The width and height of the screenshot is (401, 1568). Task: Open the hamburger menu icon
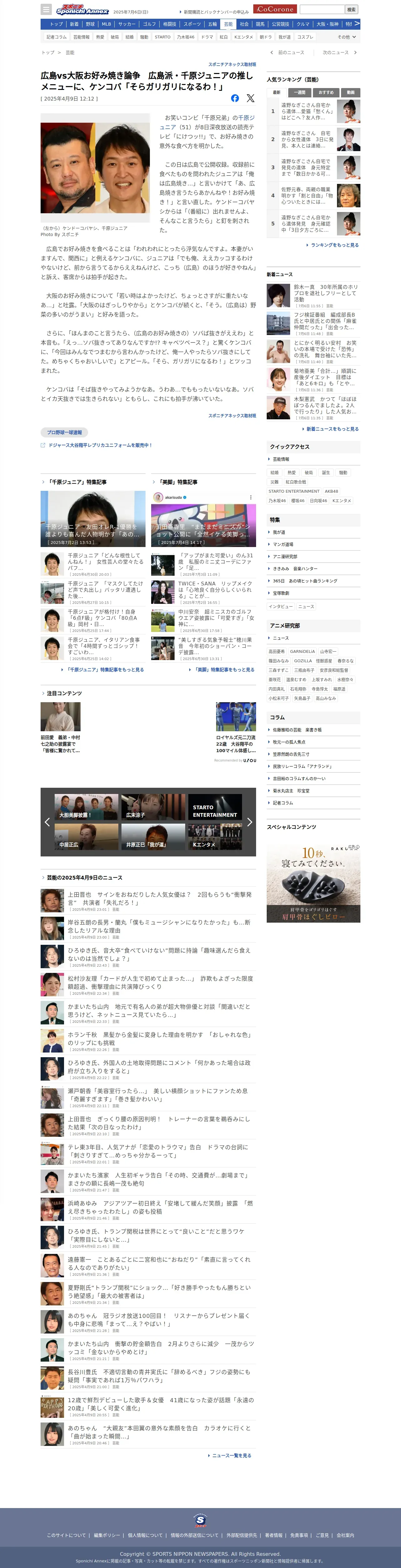pyautogui.click(x=46, y=9)
